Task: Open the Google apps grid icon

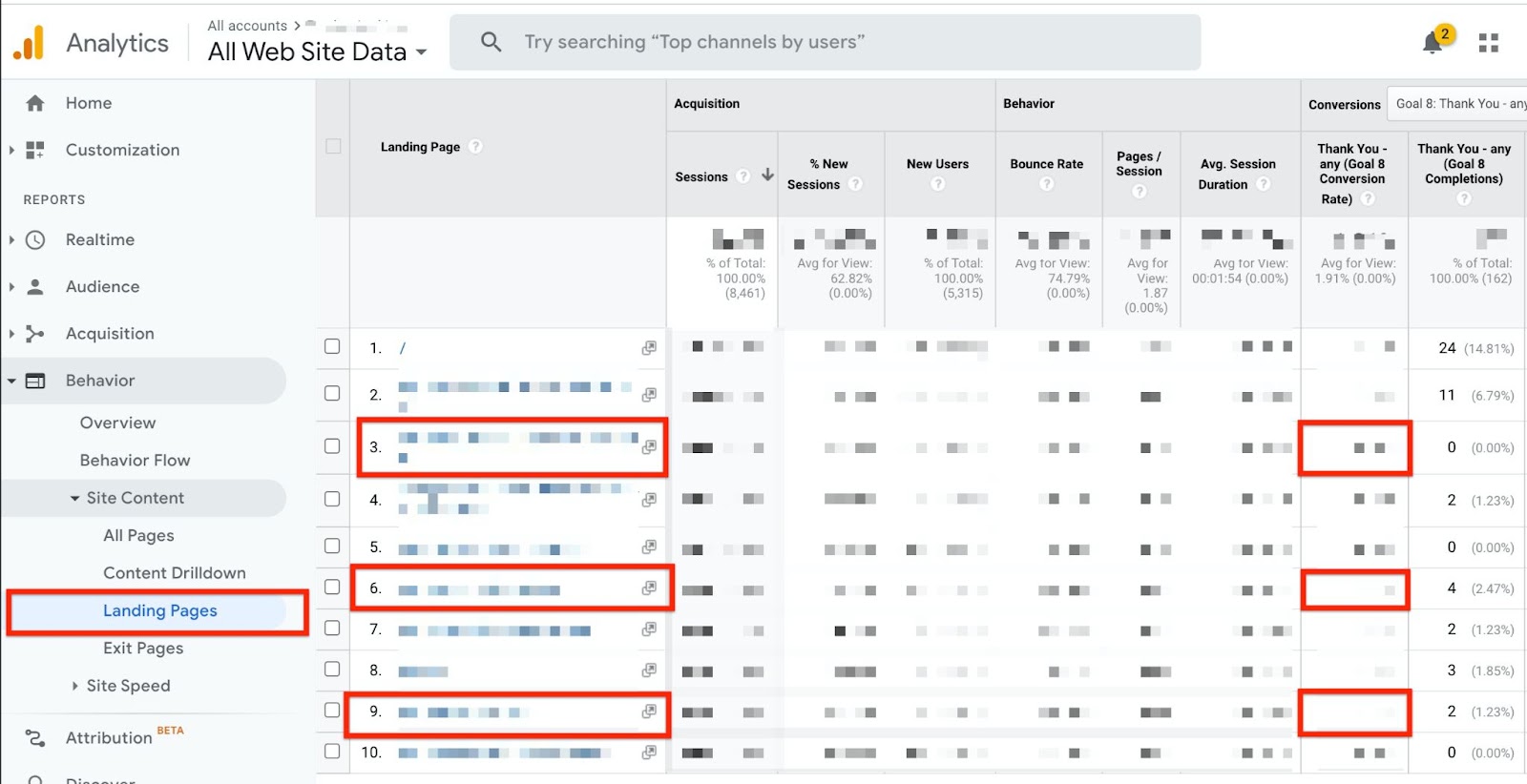Action: 1489,42
